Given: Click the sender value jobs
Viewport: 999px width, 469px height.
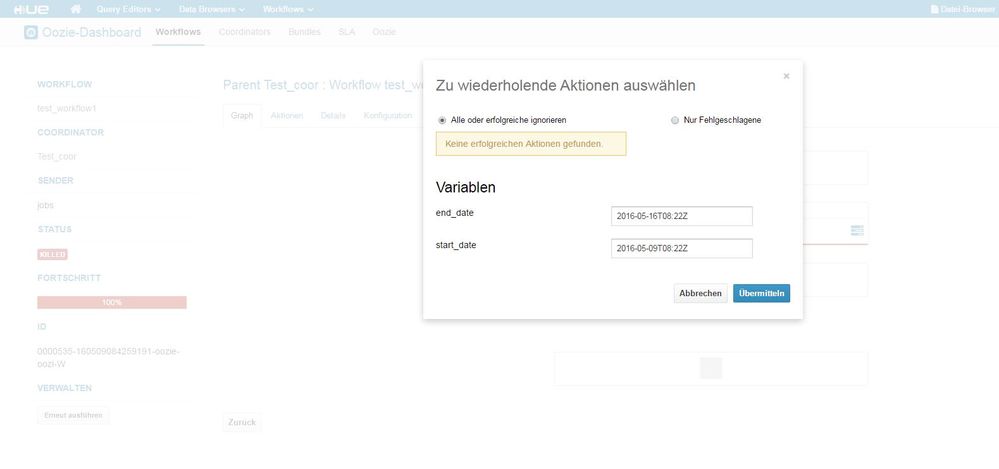Looking at the screenshot, I should point(46,205).
